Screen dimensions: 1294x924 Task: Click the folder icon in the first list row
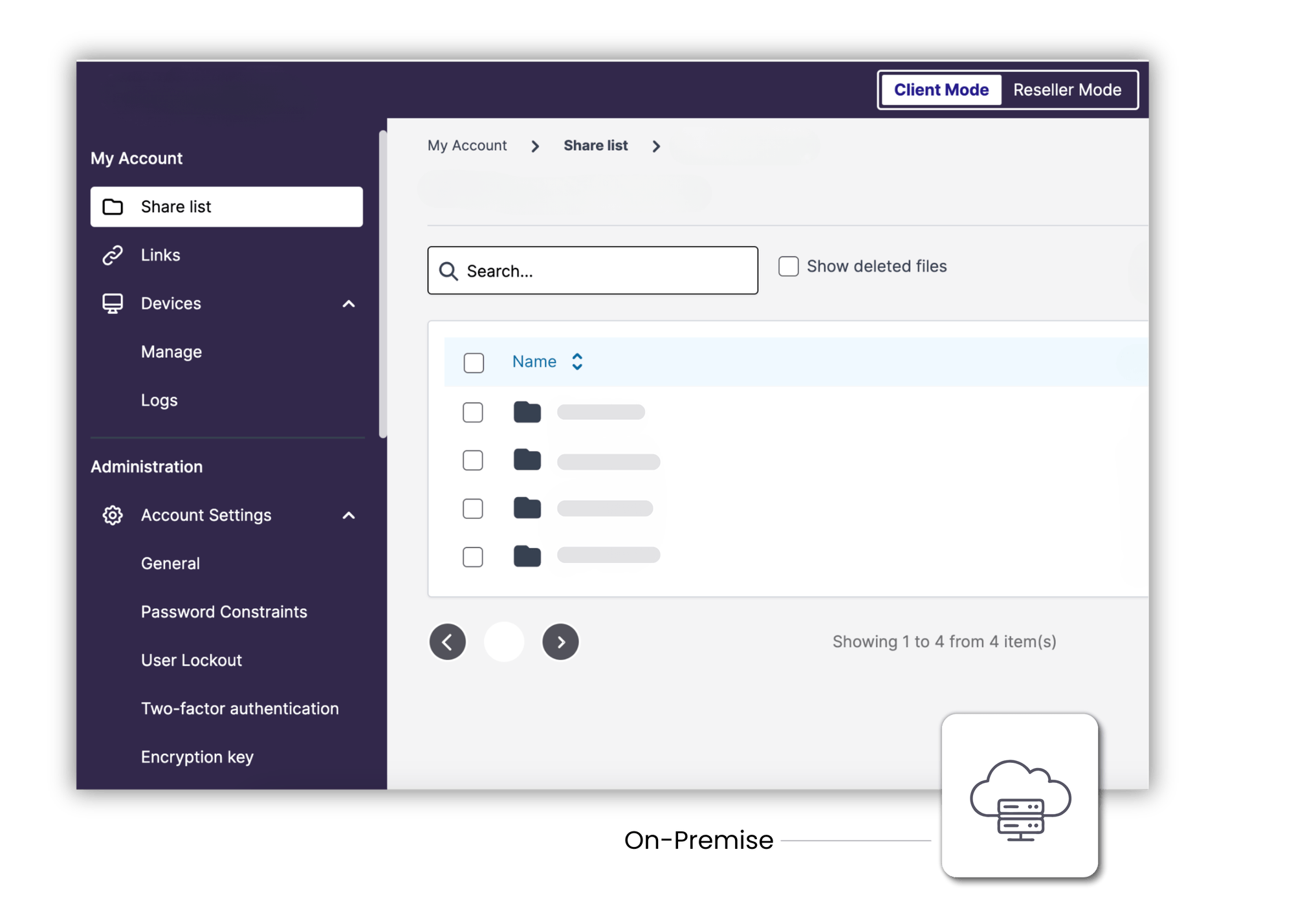(x=527, y=412)
